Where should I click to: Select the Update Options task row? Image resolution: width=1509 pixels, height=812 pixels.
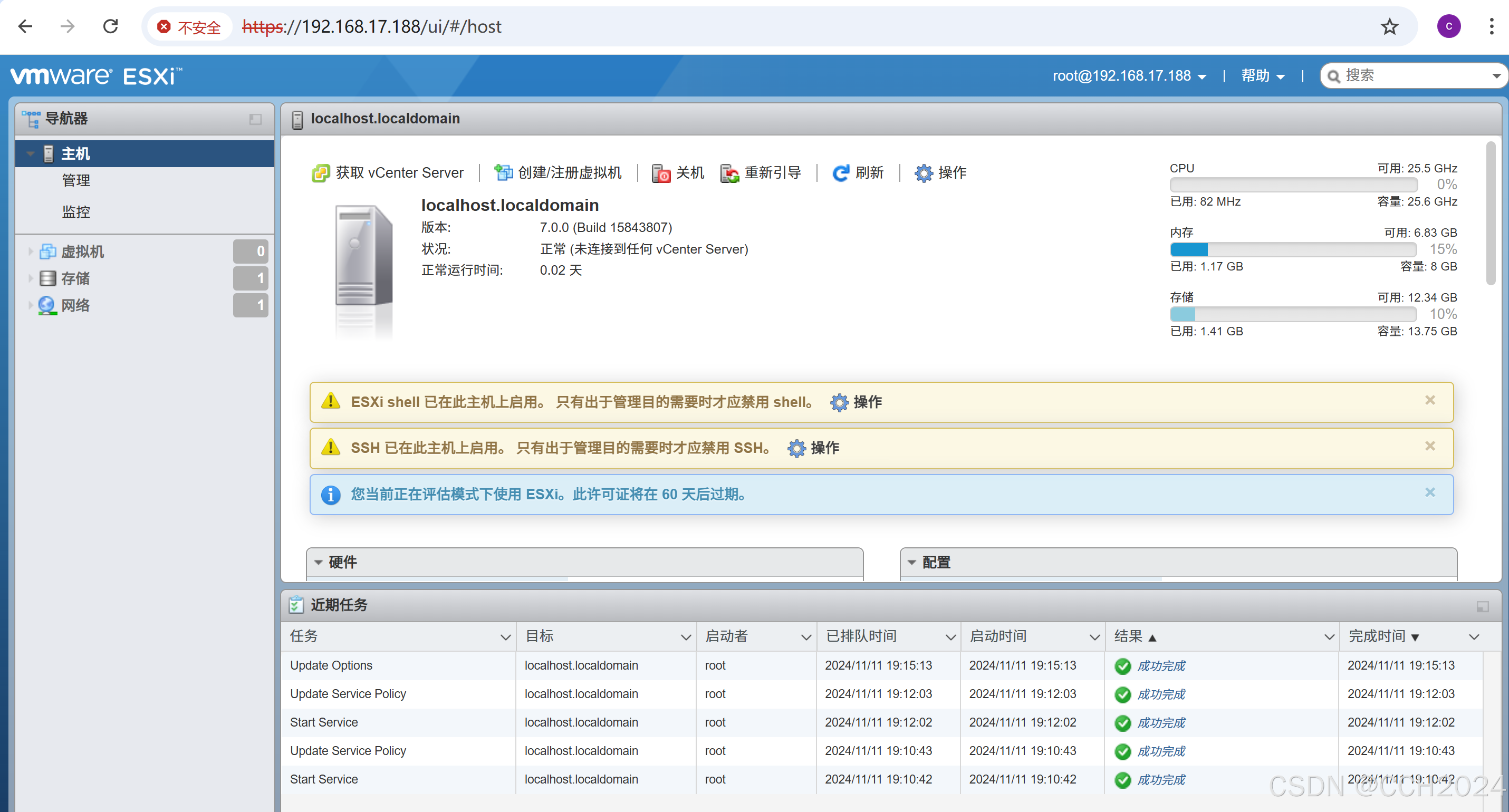coord(882,665)
